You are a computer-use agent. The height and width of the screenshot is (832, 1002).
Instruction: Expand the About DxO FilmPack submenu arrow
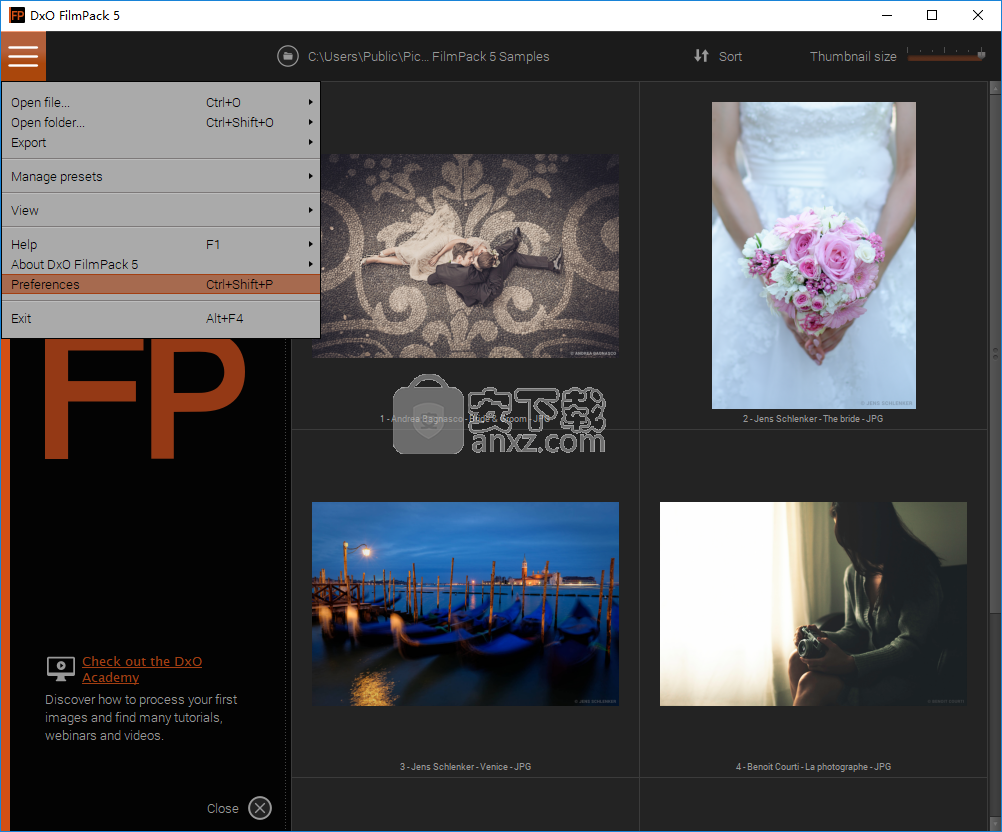tap(311, 264)
